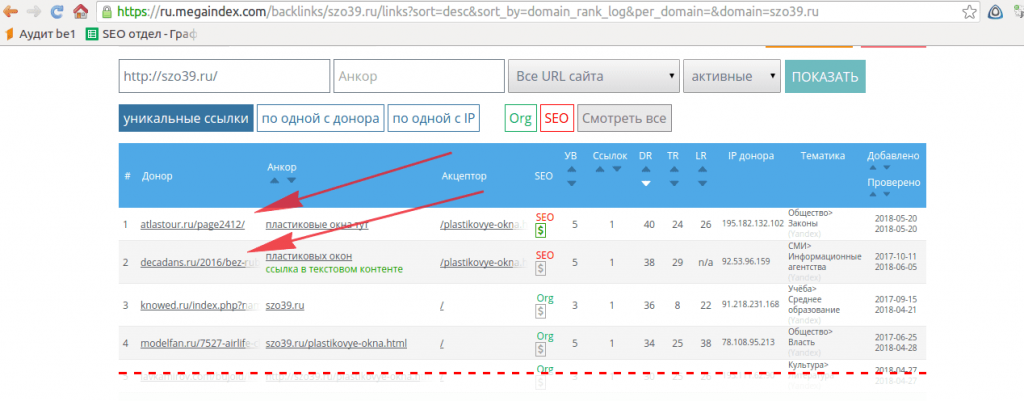Image resolution: width=1024 pixels, height=401 pixels.
Task: Sort Проверено date ascending
Action: pyautogui.click(x=872, y=194)
